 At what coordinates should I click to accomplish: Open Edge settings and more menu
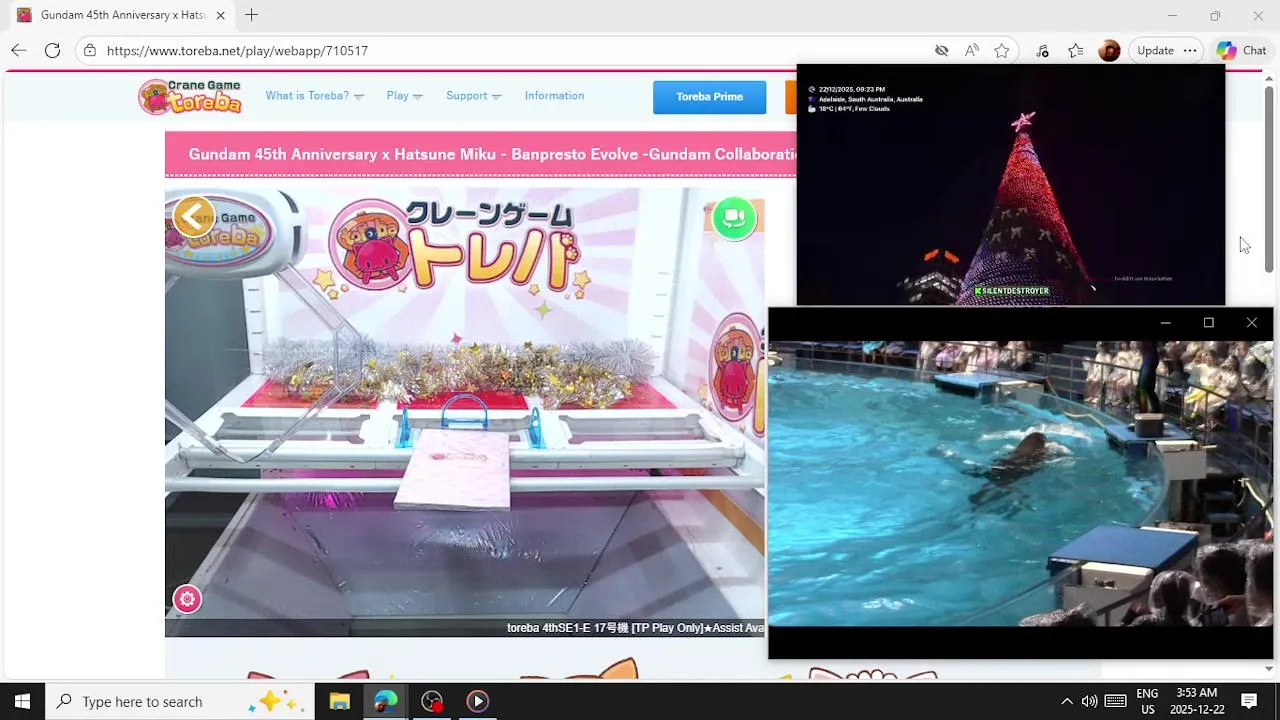coord(1190,50)
